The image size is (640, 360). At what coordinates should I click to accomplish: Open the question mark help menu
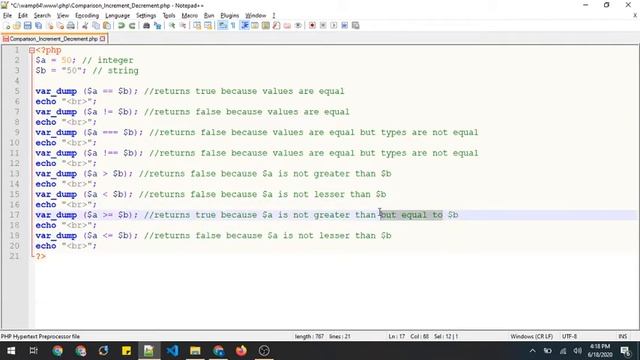pyautogui.click(x=274, y=16)
